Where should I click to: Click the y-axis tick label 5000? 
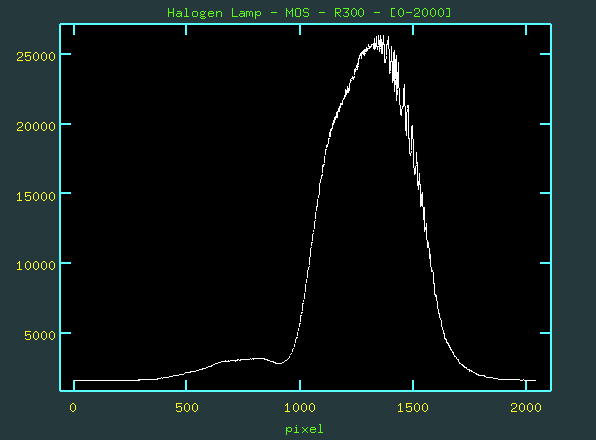coord(40,336)
